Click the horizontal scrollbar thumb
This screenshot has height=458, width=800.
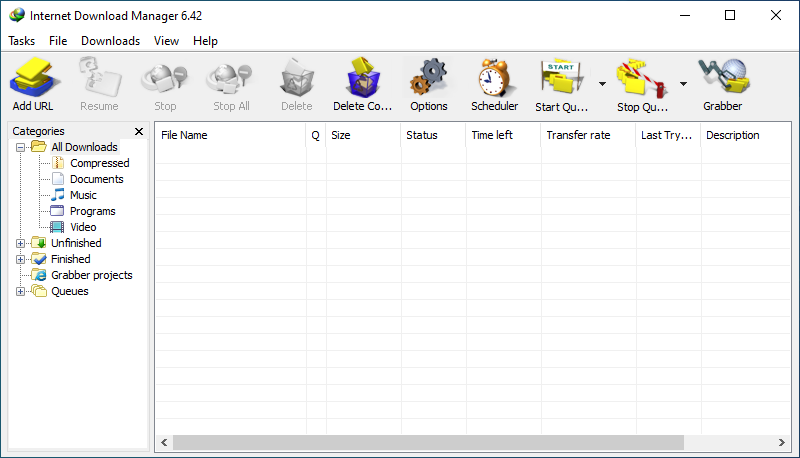pos(428,443)
